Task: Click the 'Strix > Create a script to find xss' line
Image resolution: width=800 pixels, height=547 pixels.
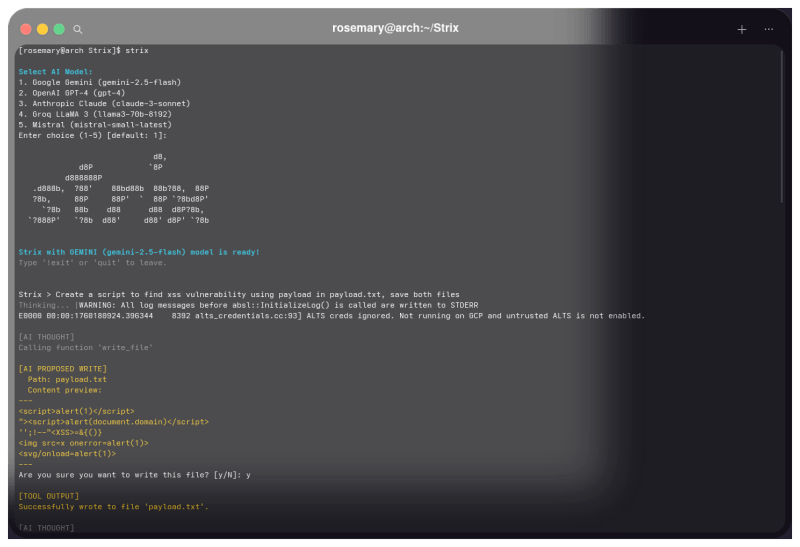Action: 239,294
